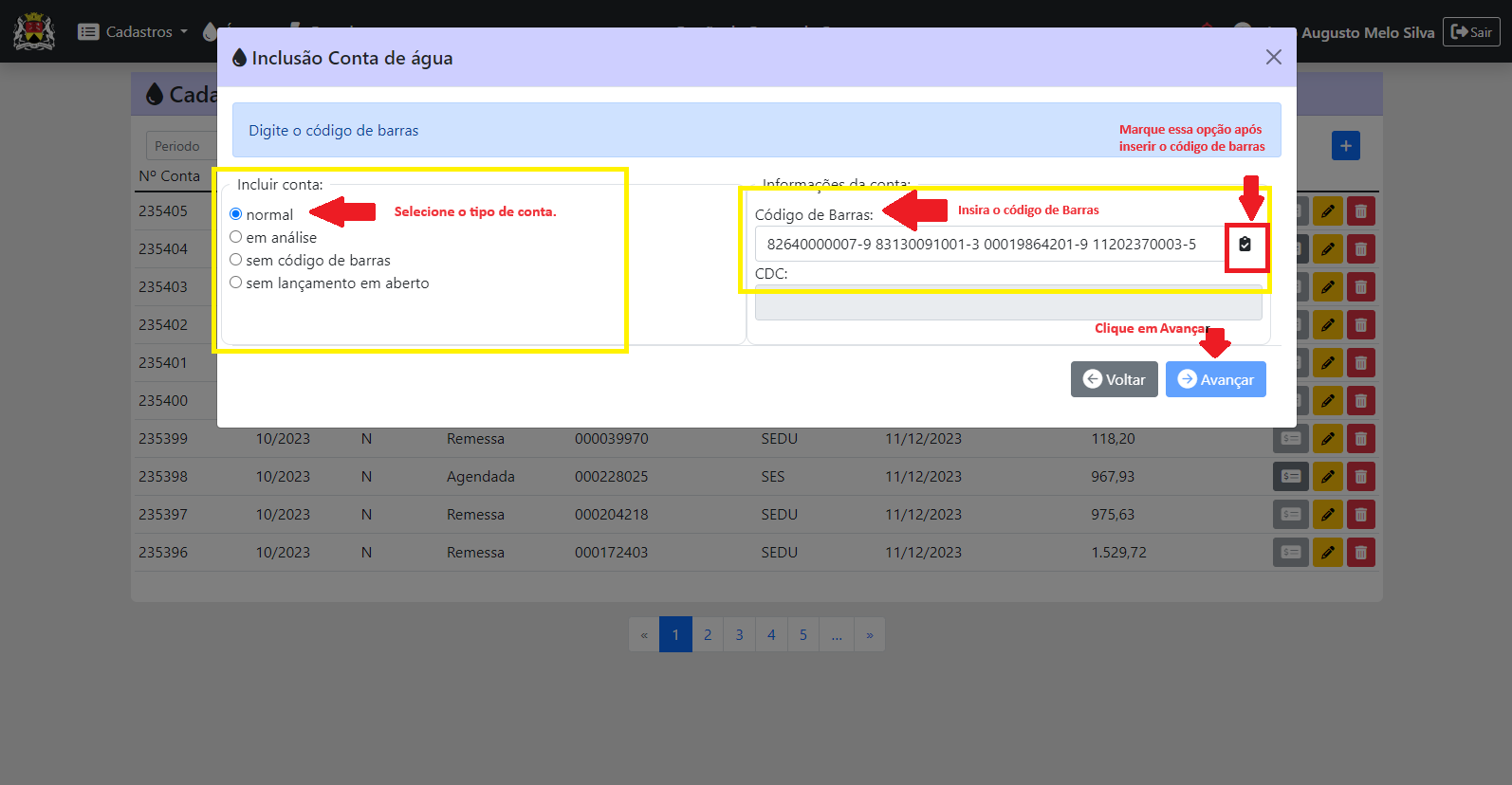Click the blue plus add button
The height and width of the screenshot is (785, 1512).
coord(1345,146)
